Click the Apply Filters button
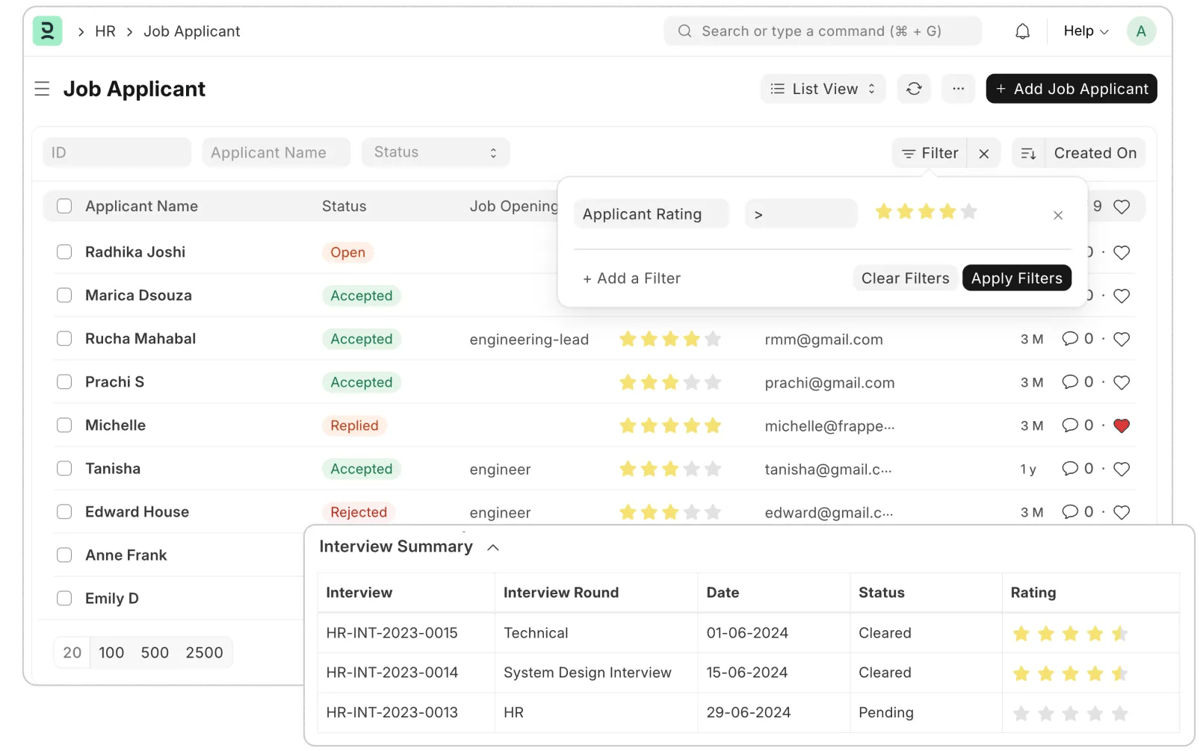1200x751 pixels. [1016, 278]
